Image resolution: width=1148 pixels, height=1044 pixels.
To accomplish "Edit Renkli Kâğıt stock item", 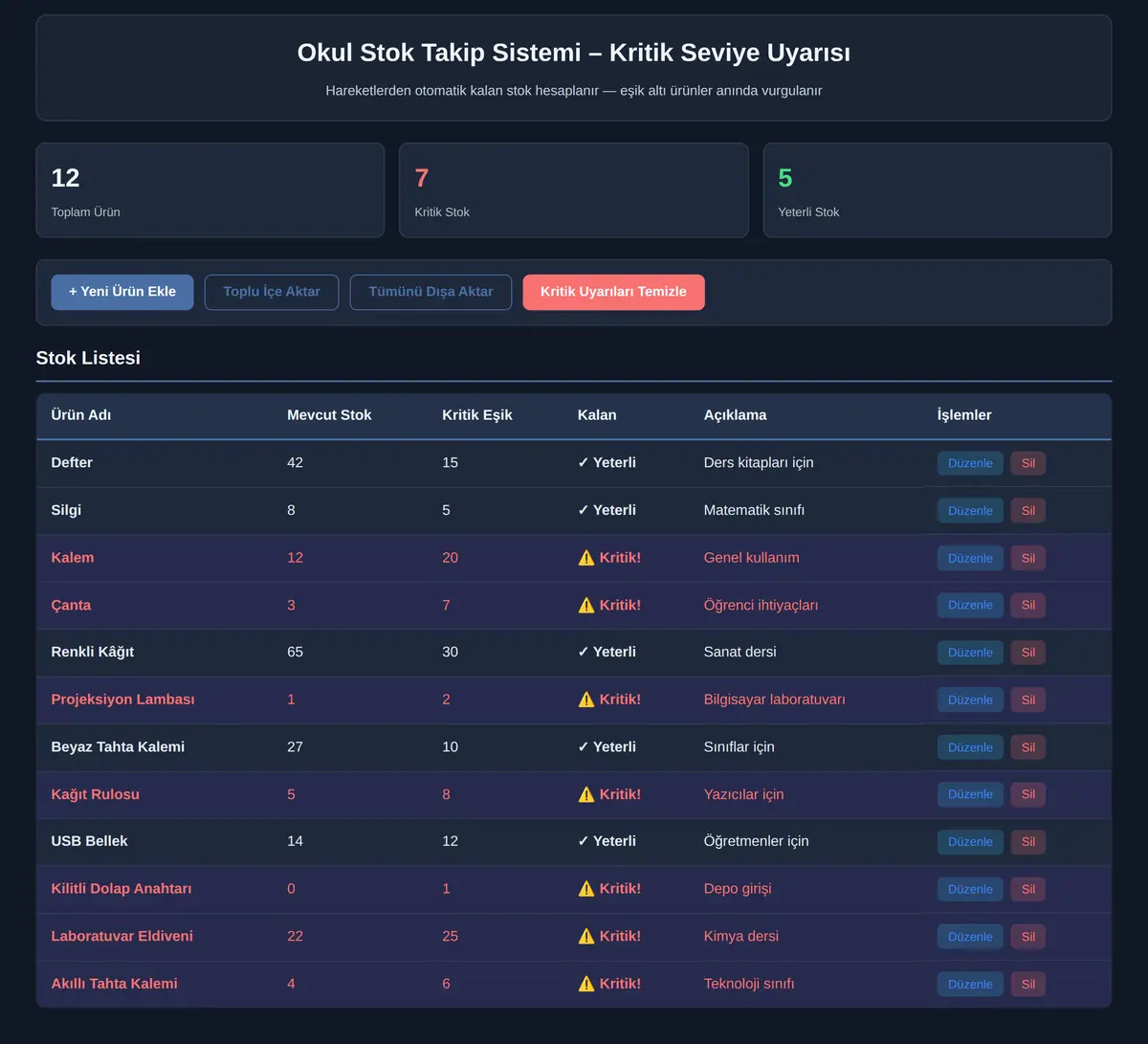I will coord(970,653).
